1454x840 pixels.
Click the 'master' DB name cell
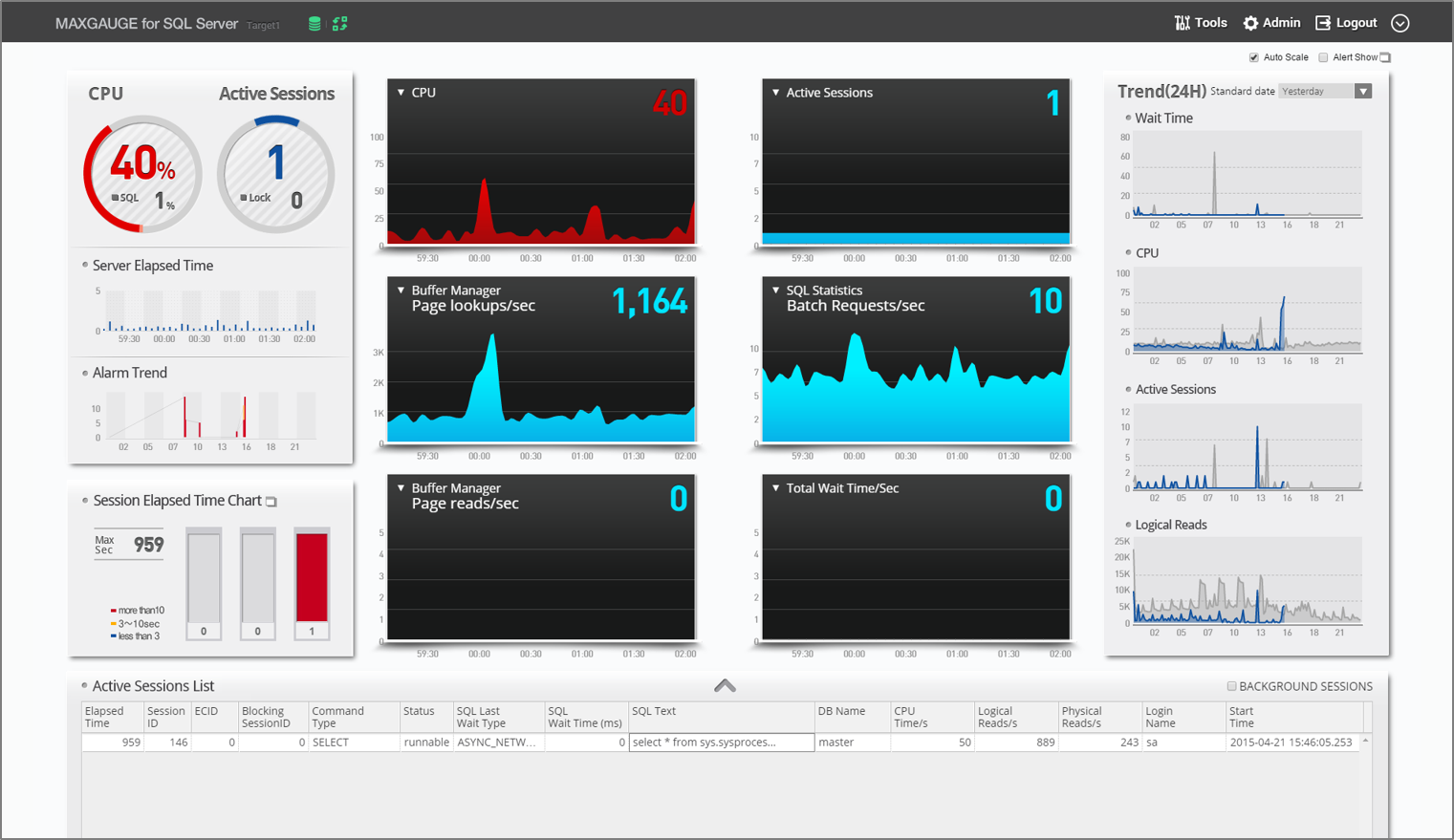coord(852,743)
